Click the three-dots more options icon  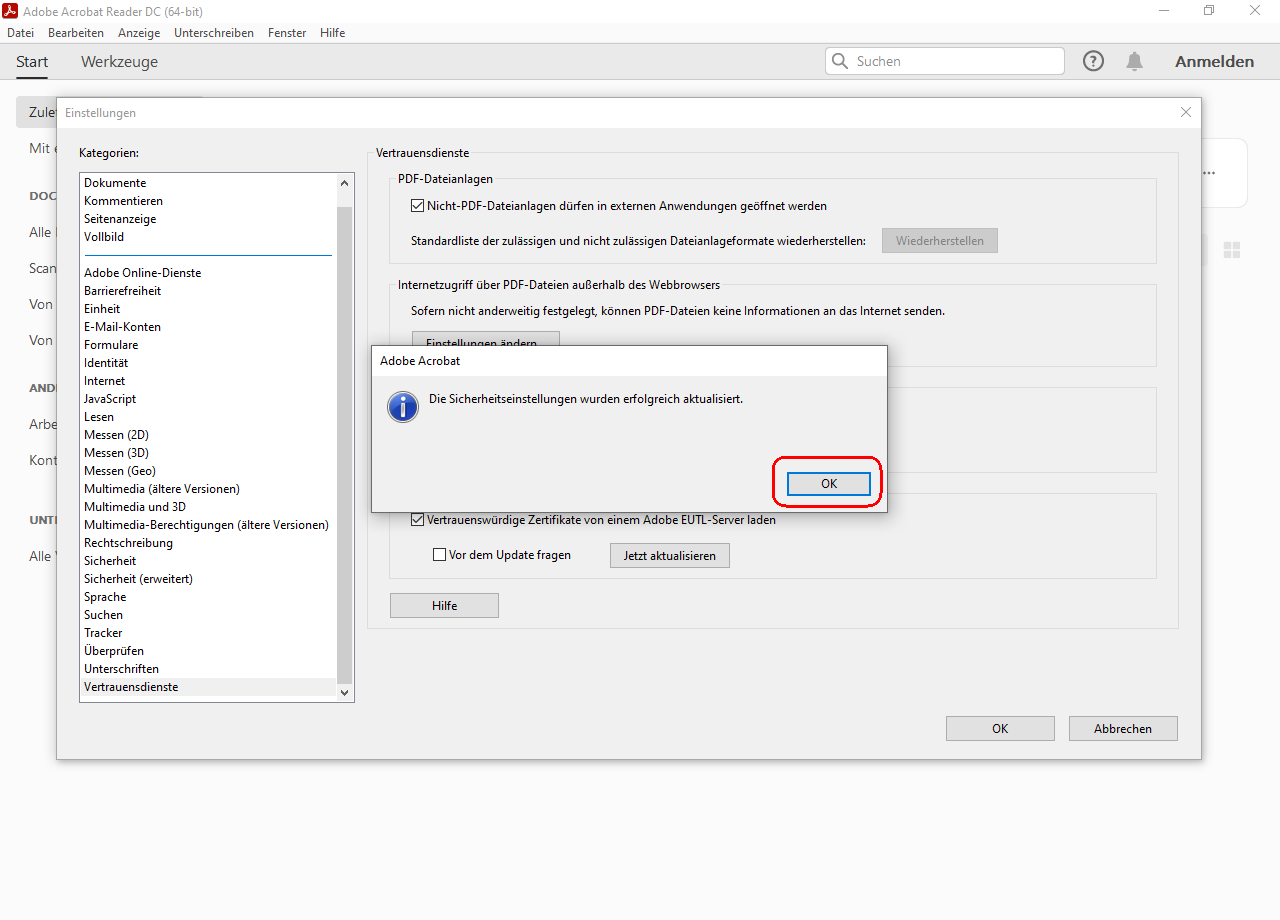click(x=1209, y=173)
